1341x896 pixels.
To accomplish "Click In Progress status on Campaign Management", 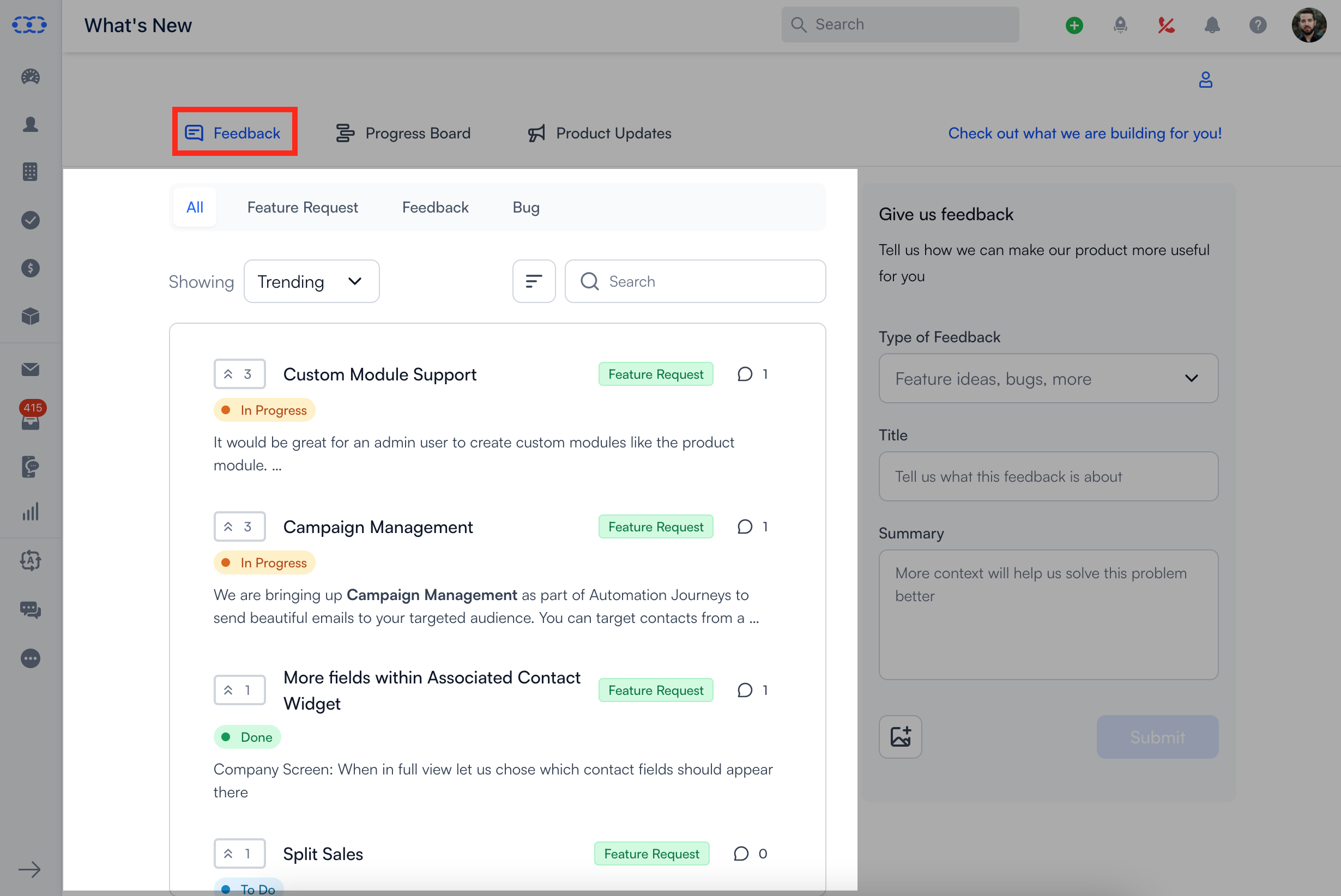I will point(264,562).
